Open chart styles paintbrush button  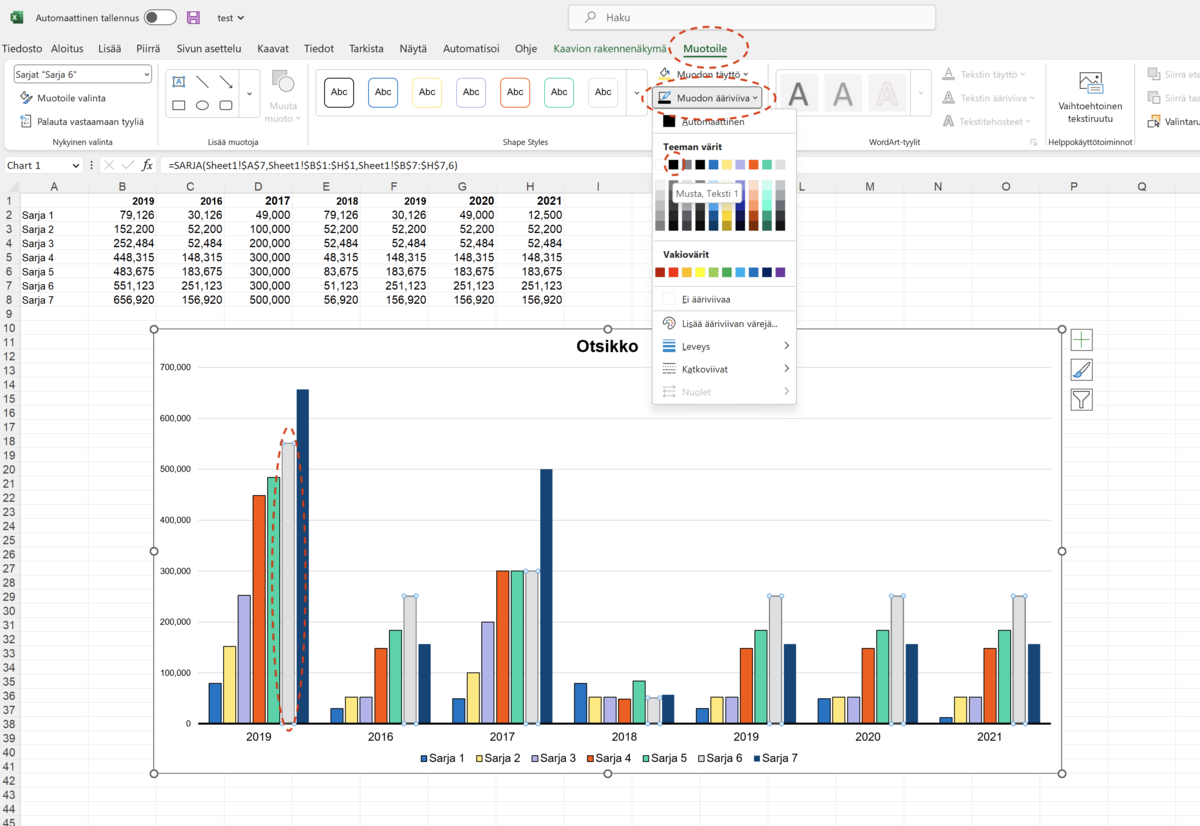pyautogui.click(x=1081, y=370)
